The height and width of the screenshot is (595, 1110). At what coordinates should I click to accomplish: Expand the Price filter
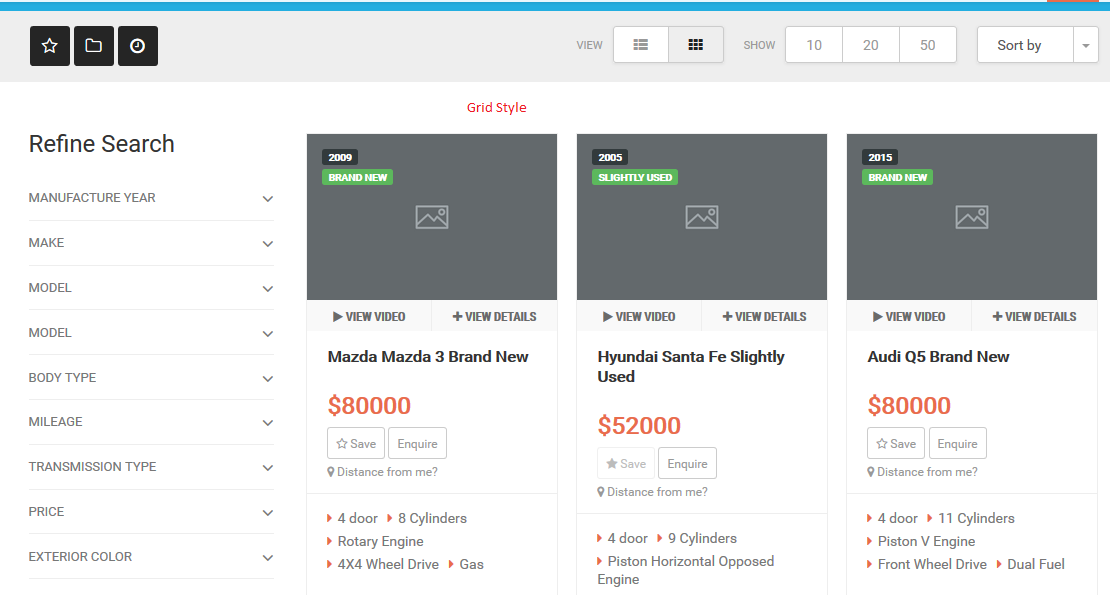pos(151,512)
